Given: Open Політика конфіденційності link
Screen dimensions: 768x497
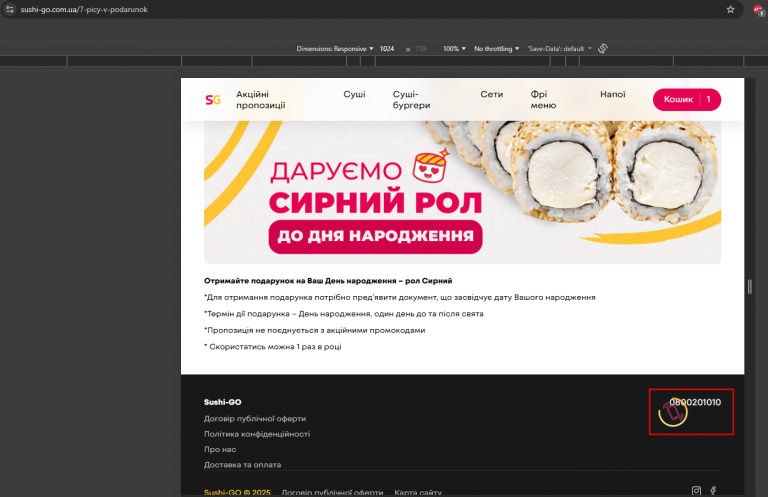Looking at the screenshot, I should point(257,434).
